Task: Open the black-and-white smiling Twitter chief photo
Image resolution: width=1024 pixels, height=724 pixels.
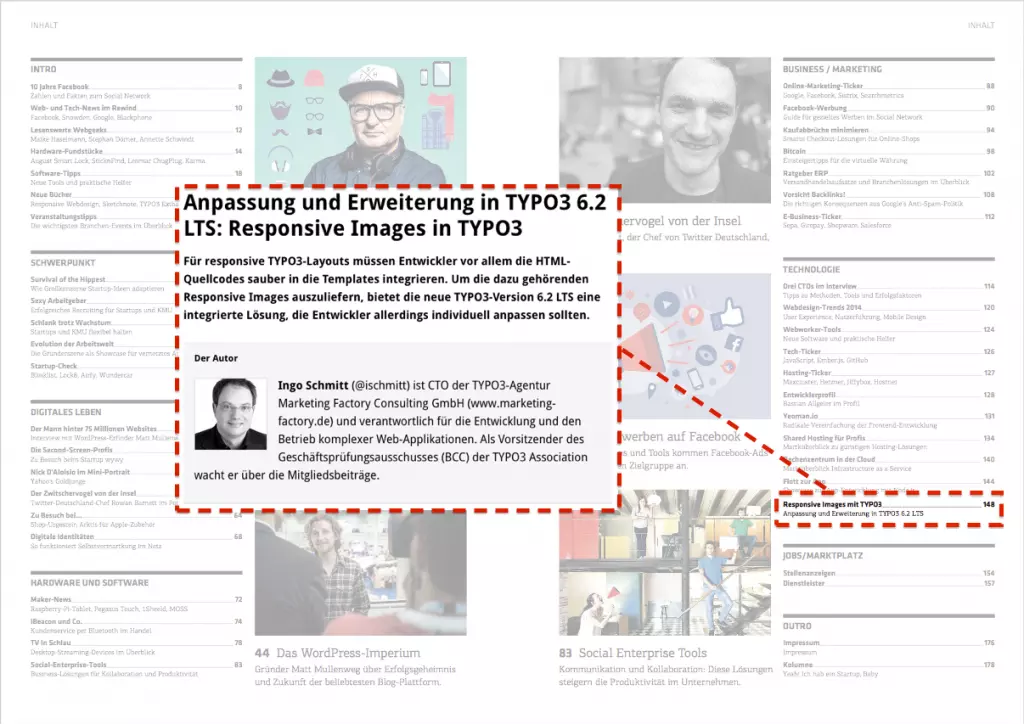Action: [x=665, y=130]
